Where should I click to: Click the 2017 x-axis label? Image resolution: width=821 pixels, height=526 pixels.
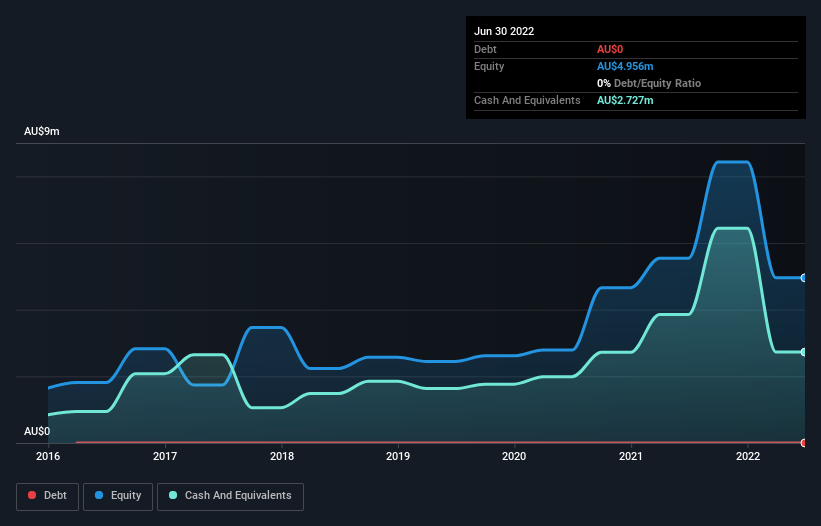pyautogui.click(x=165, y=456)
